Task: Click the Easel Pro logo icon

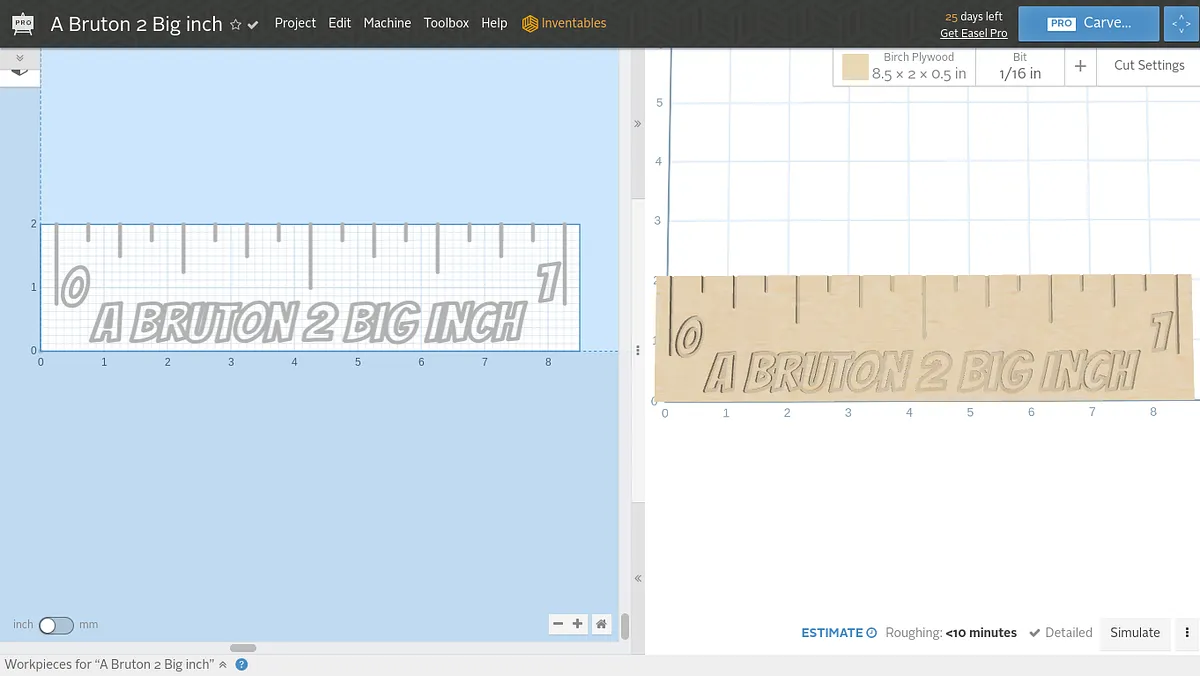Action: 21,23
